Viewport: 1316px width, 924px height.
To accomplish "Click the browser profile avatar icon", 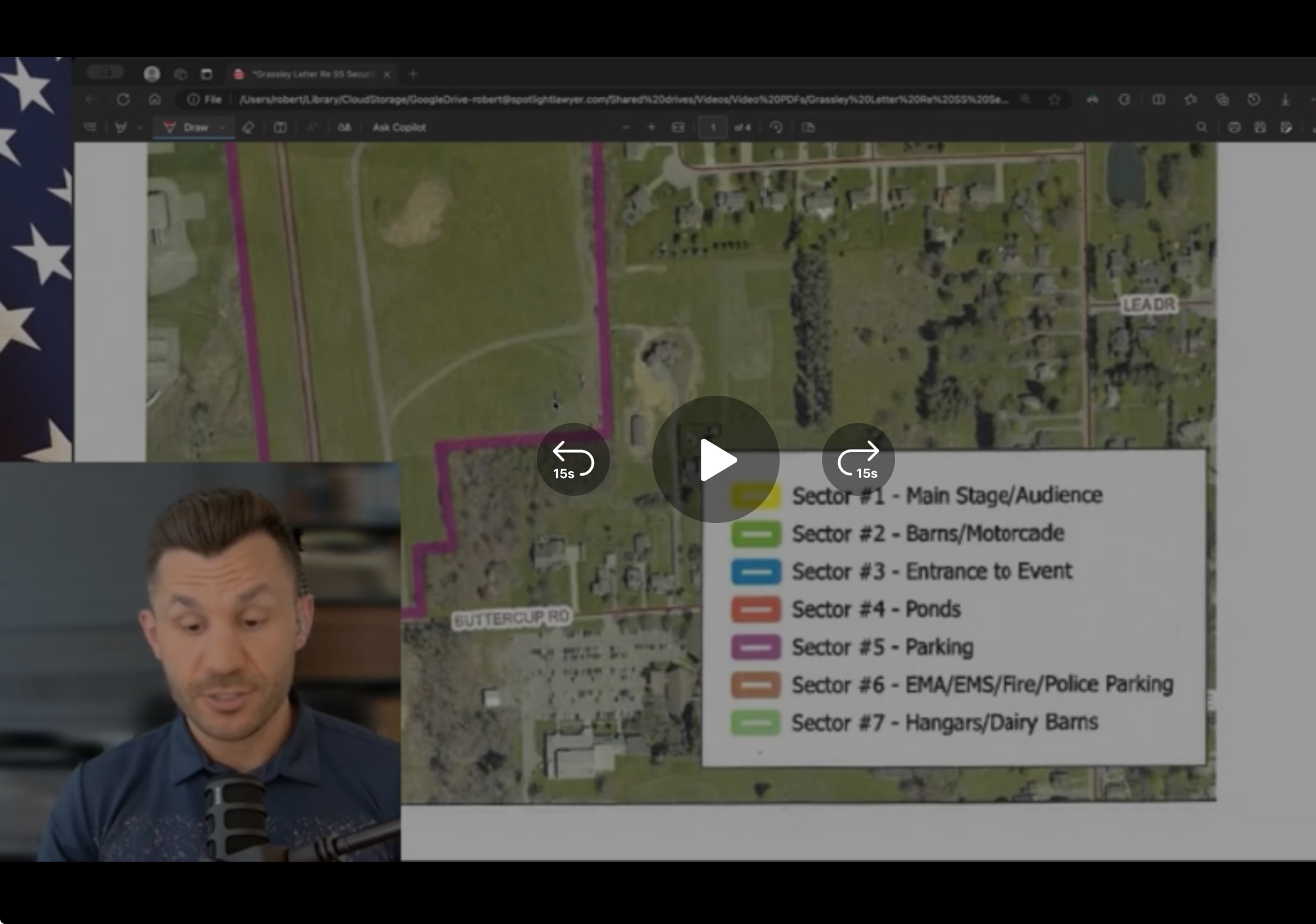I will point(152,74).
